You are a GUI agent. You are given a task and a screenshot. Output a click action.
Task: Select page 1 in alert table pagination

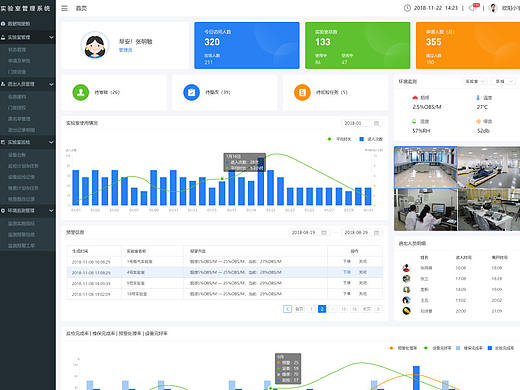[x=311, y=309]
